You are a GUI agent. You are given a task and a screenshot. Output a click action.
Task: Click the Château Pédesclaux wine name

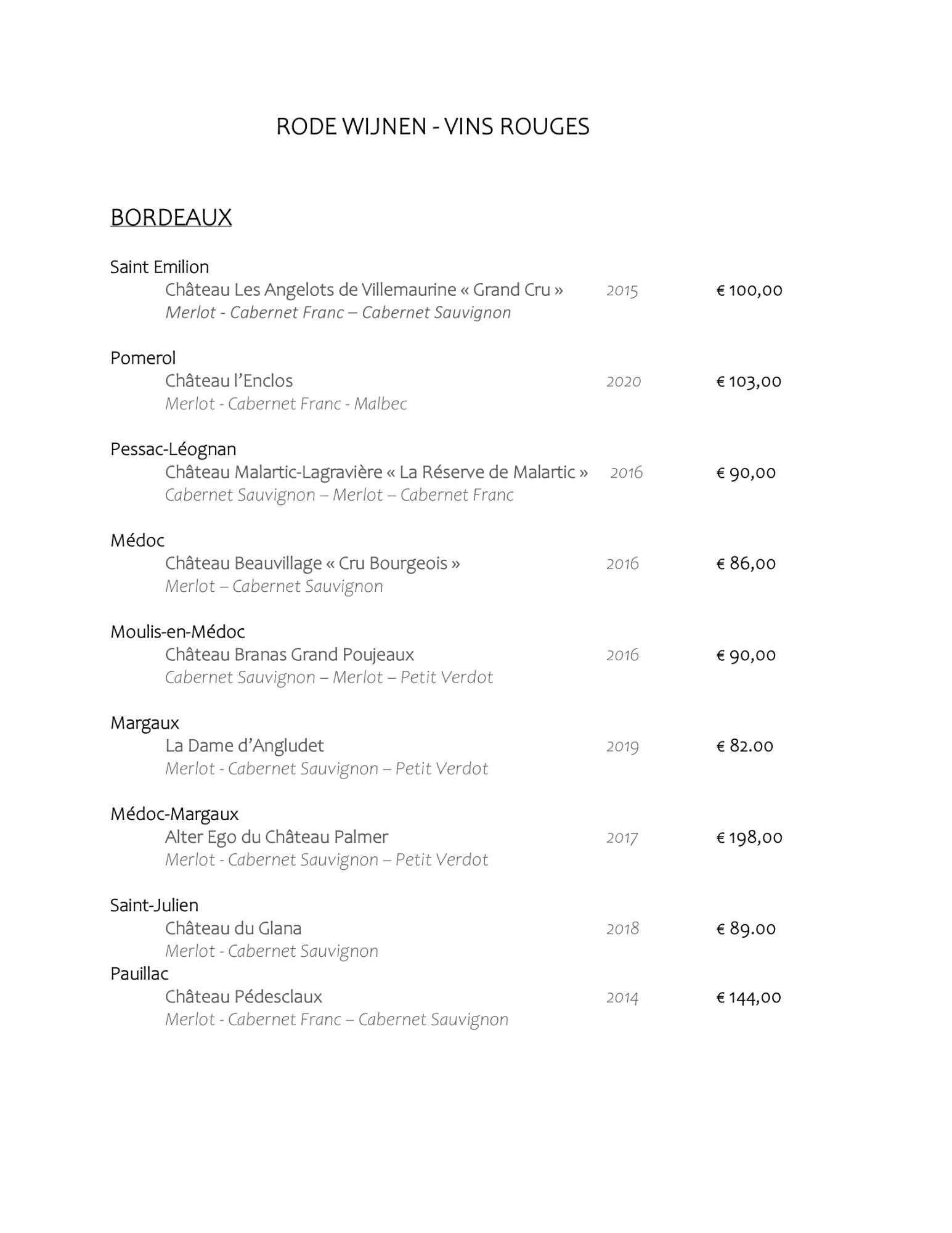point(243,997)
